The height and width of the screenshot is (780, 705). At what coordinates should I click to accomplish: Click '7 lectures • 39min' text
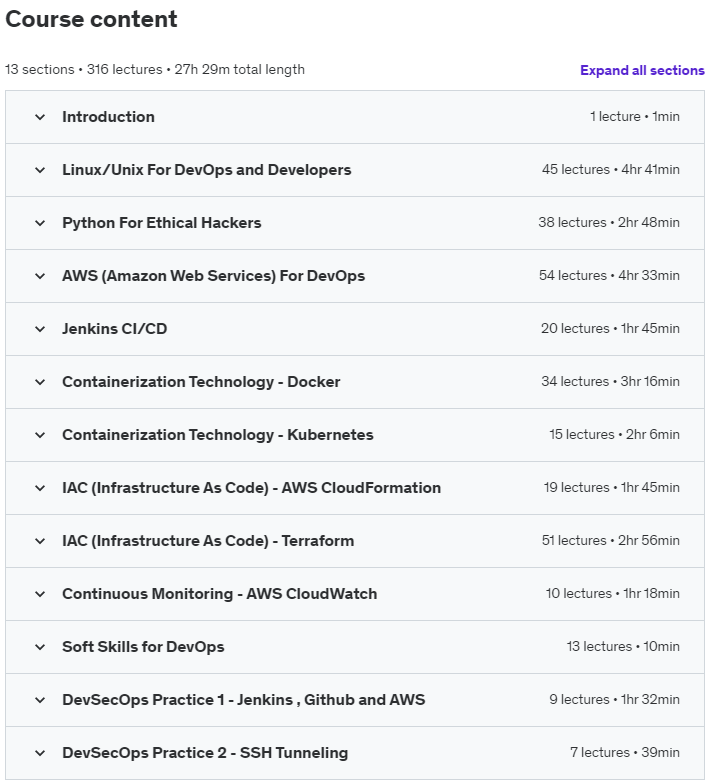625,752
